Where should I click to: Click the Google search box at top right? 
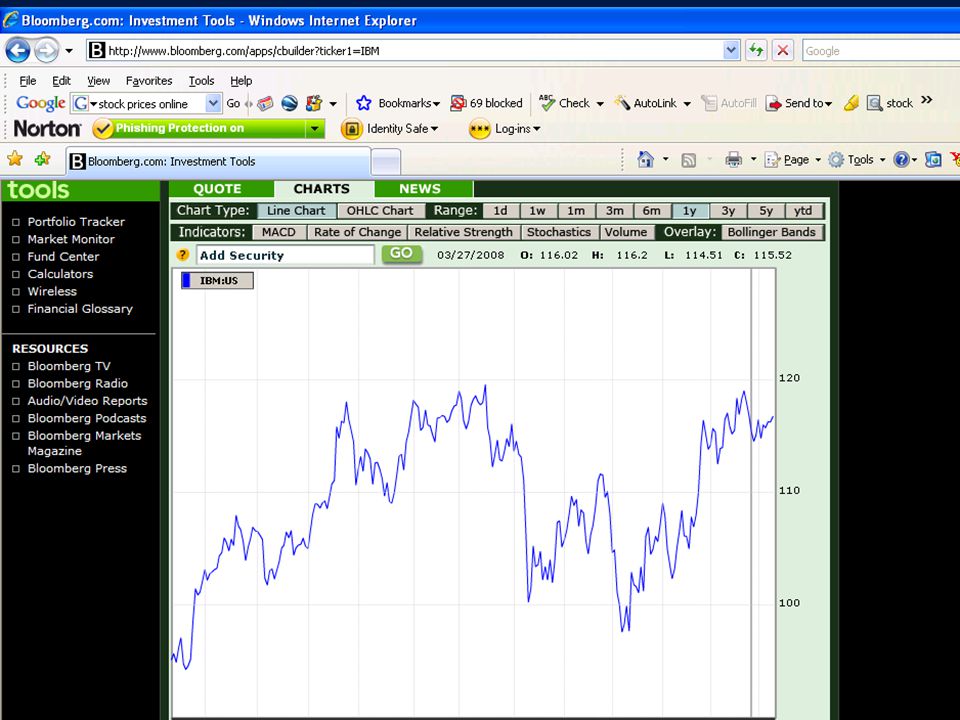(880, 51)
